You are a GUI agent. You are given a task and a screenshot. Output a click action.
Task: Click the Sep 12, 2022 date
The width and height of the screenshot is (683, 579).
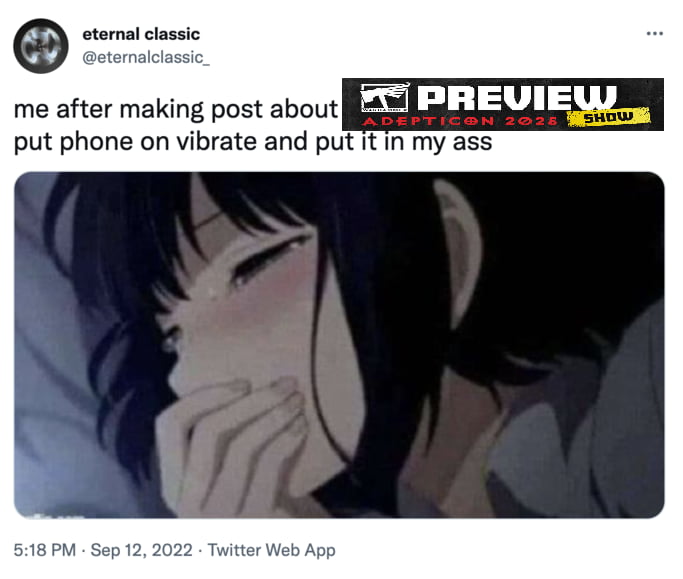(142, 550)
